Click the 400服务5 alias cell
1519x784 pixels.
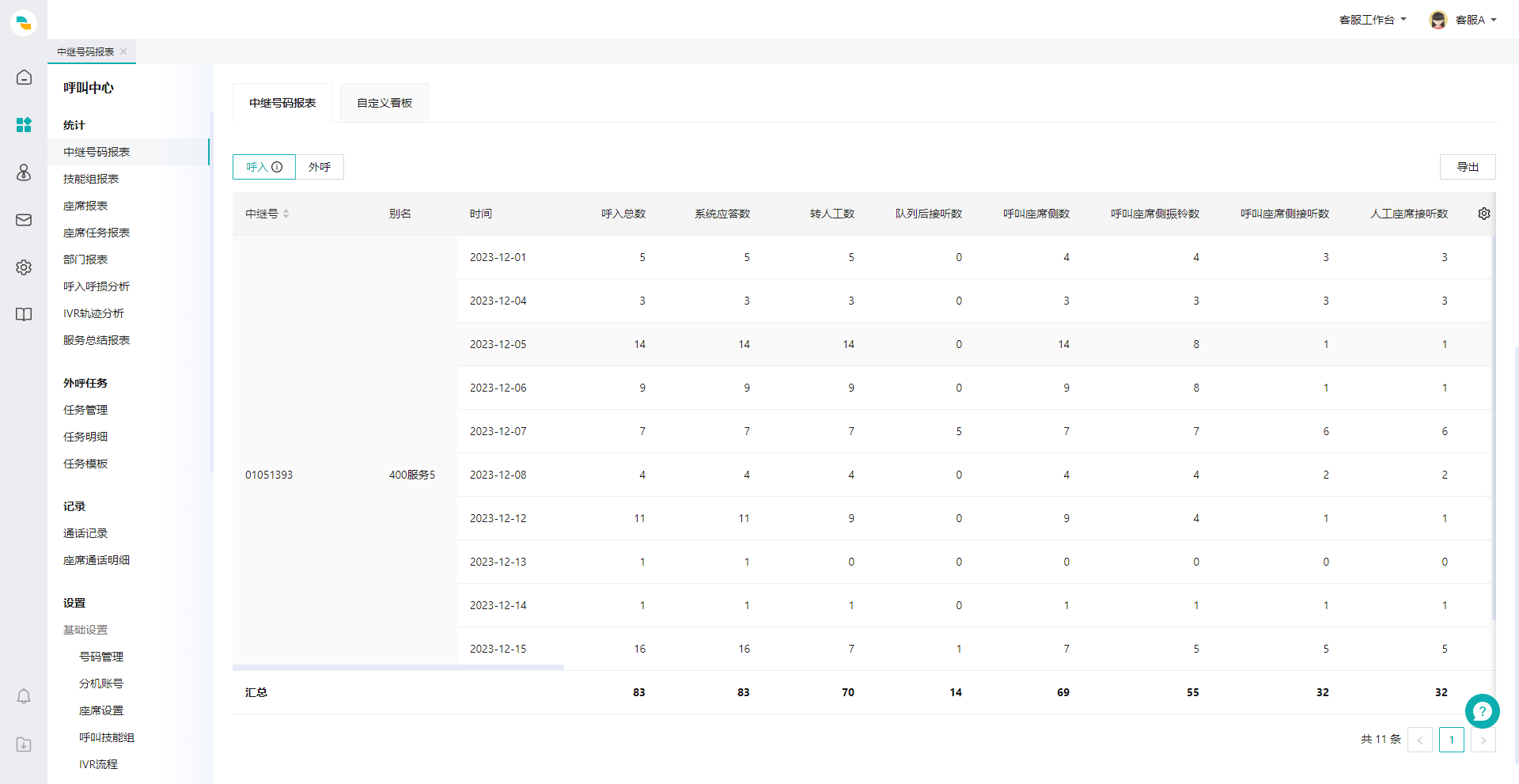[x=412, y=475]
